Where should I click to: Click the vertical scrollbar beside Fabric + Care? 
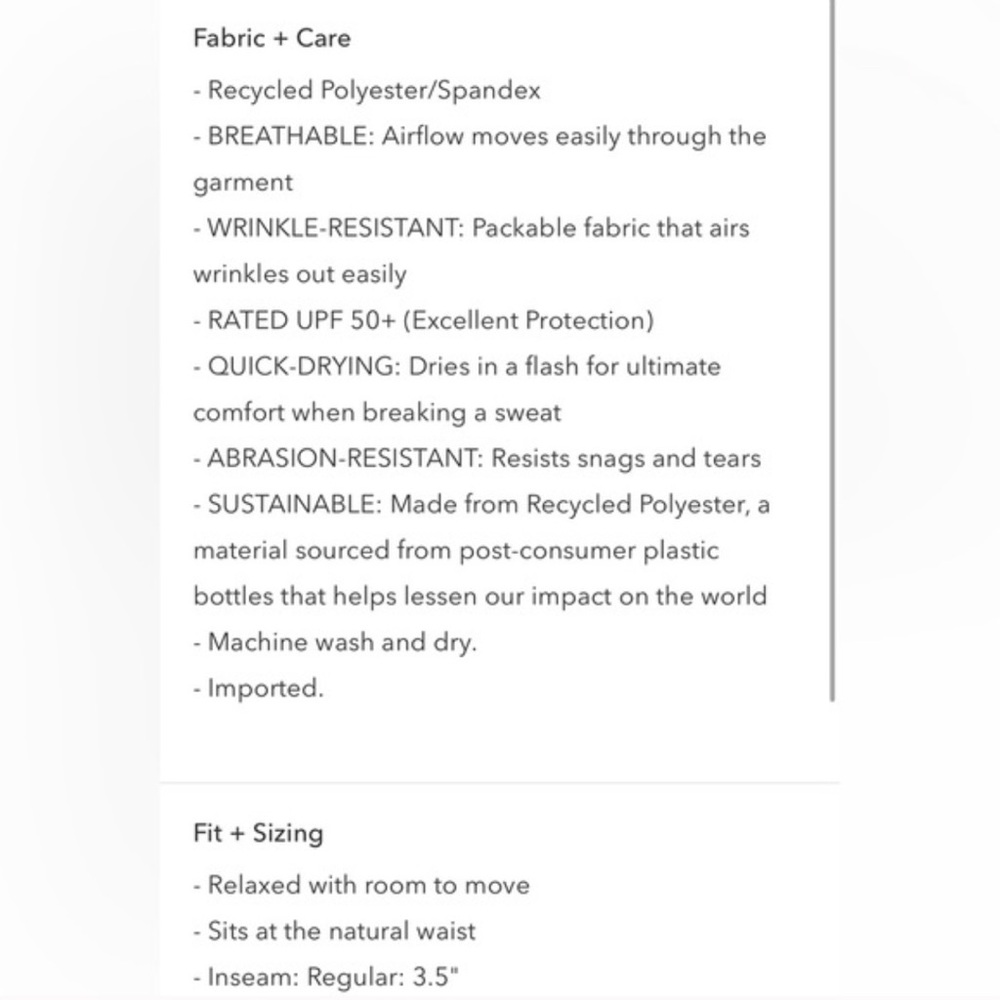tap(832, 350)
